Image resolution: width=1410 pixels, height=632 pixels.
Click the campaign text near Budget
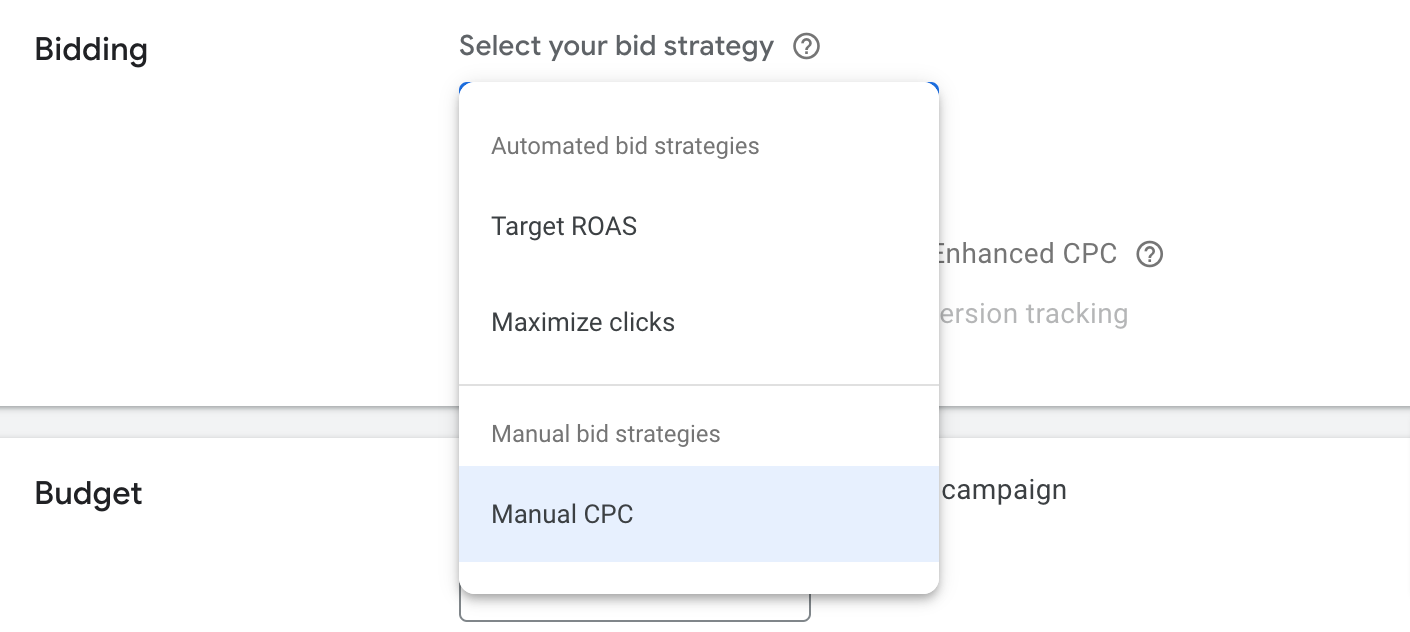click(x=1005, y=490)
